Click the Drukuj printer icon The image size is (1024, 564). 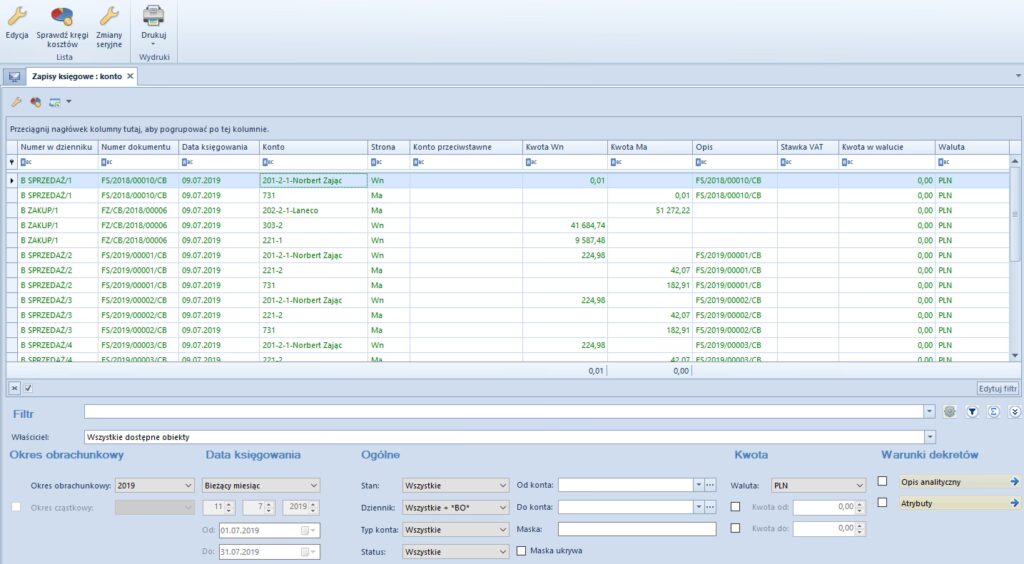coord(153,15)
